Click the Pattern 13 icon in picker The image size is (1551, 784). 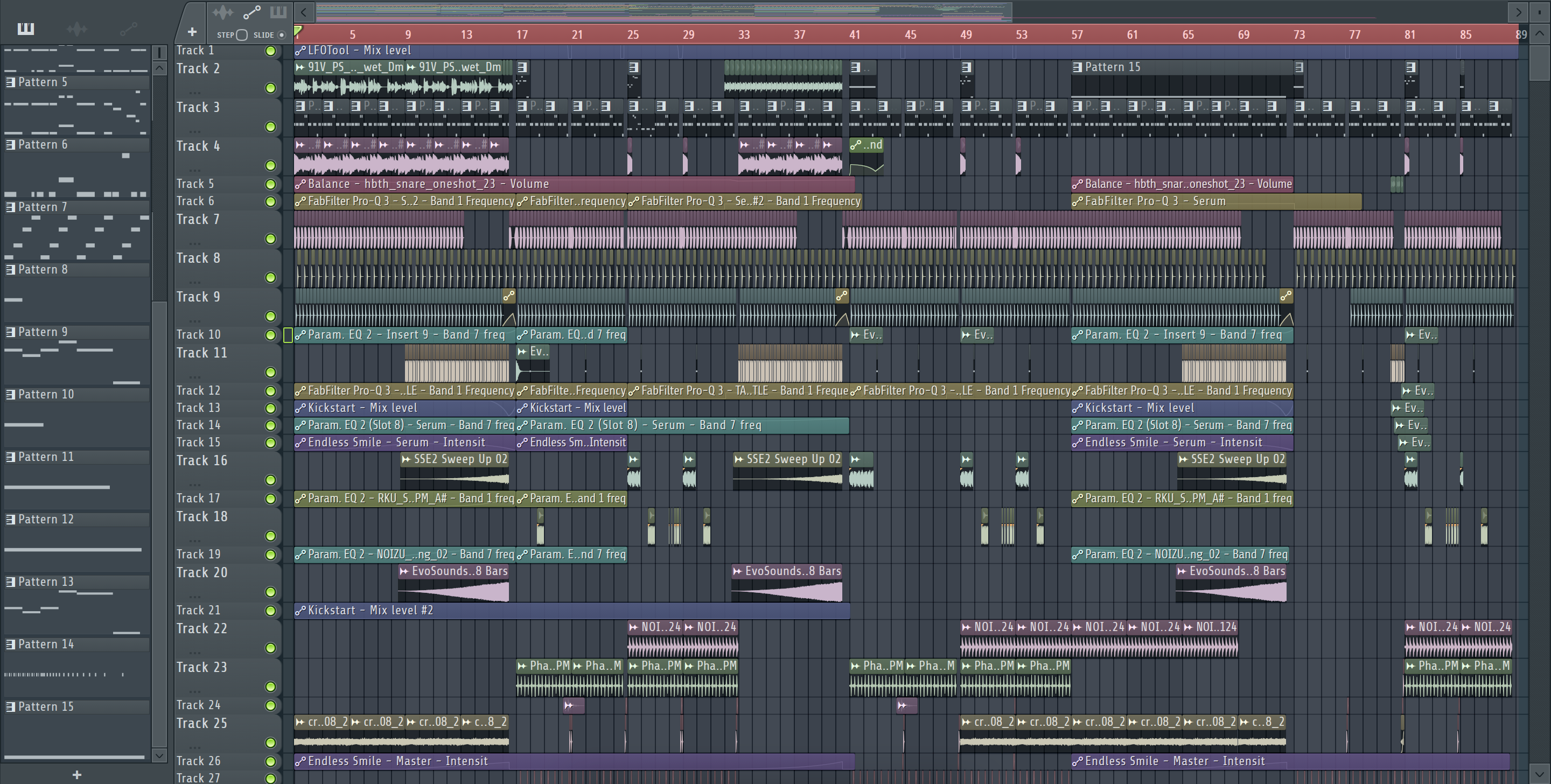pos(10,582)
